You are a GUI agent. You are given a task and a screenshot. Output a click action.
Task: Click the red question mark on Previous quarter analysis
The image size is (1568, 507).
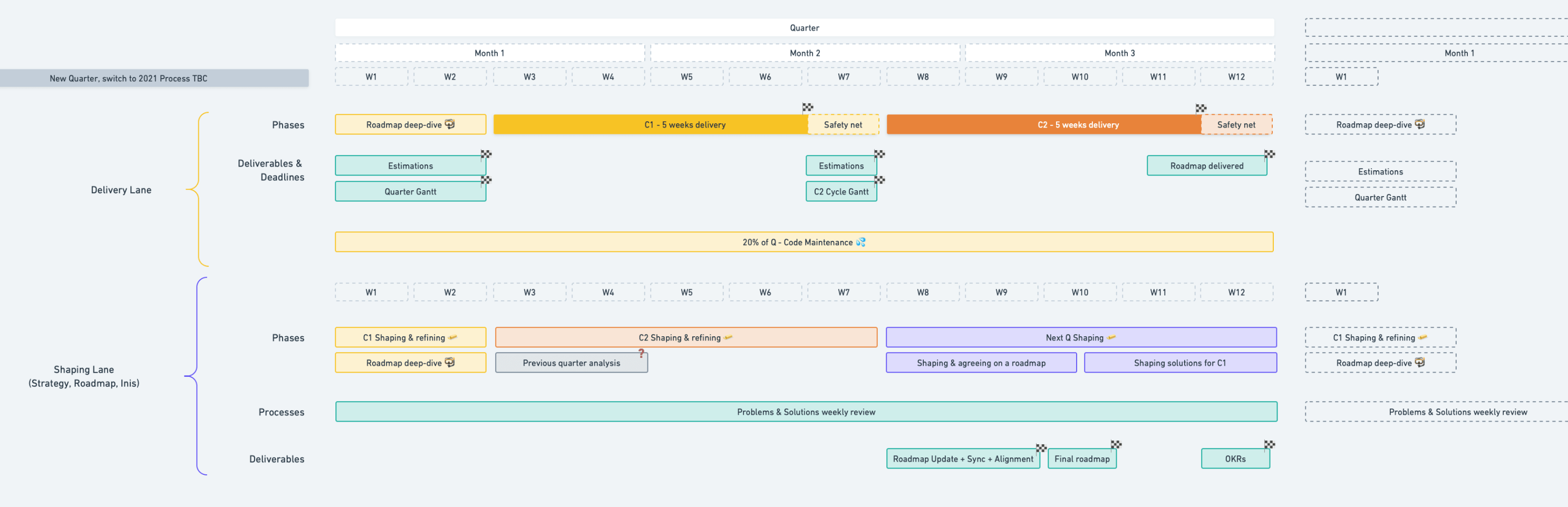[641, 353]
